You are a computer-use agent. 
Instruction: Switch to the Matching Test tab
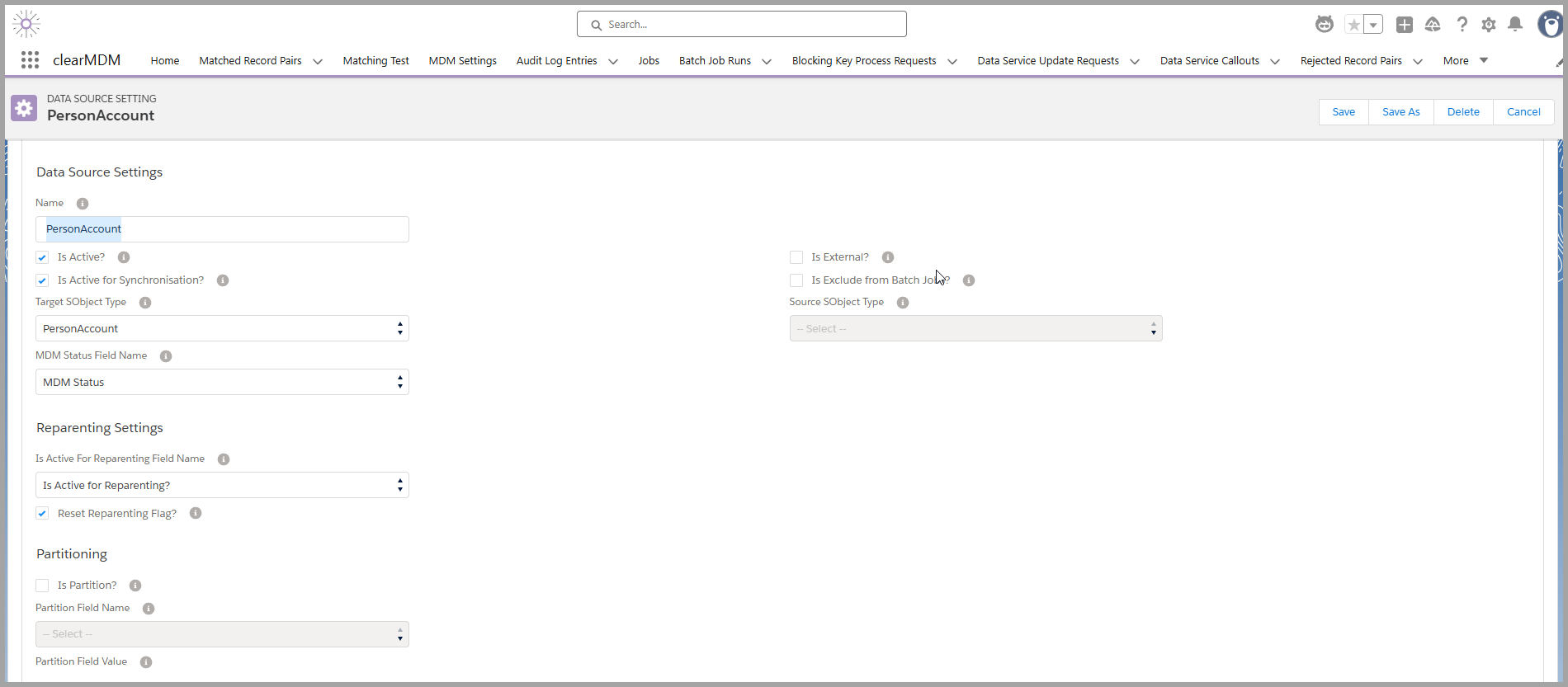tap(375, 60)
